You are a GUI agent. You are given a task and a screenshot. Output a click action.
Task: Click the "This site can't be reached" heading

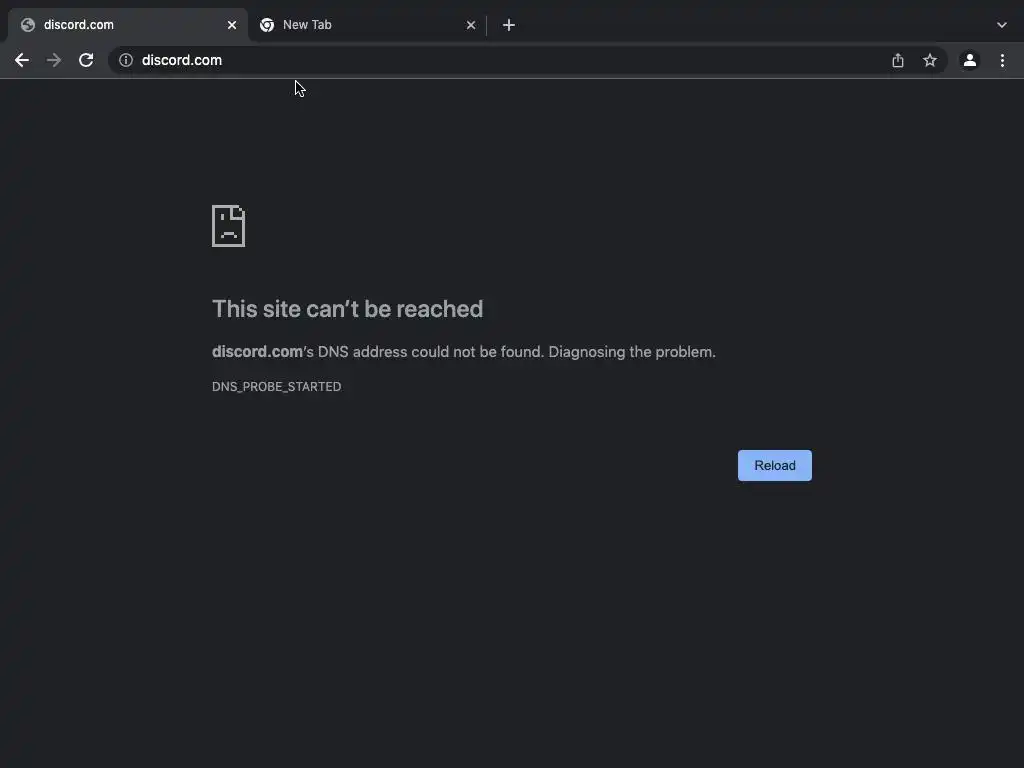coord(347,309)
